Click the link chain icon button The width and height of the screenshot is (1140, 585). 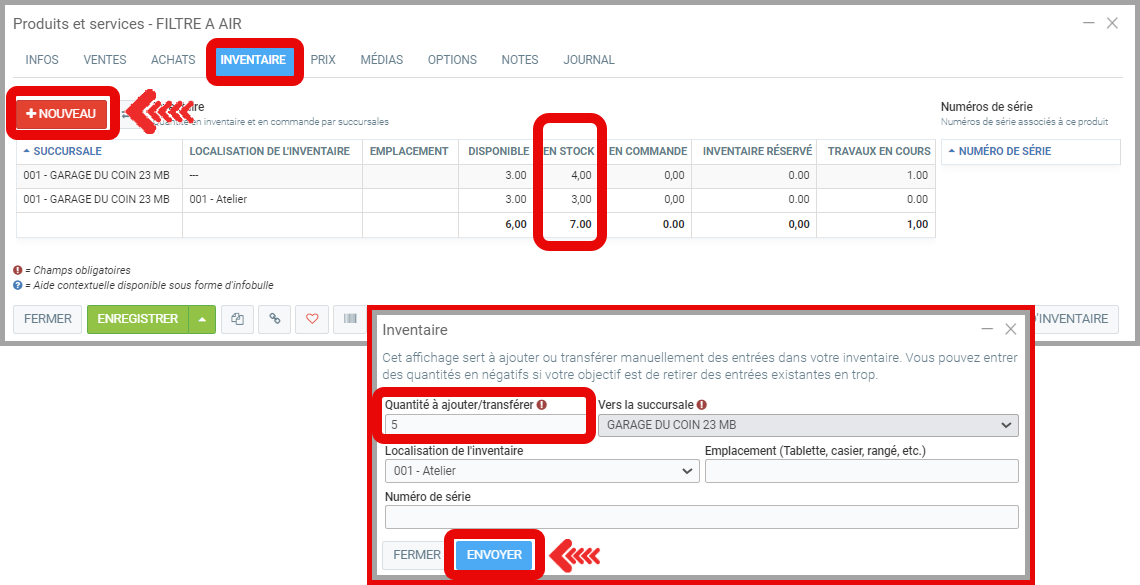pos(274,319)
